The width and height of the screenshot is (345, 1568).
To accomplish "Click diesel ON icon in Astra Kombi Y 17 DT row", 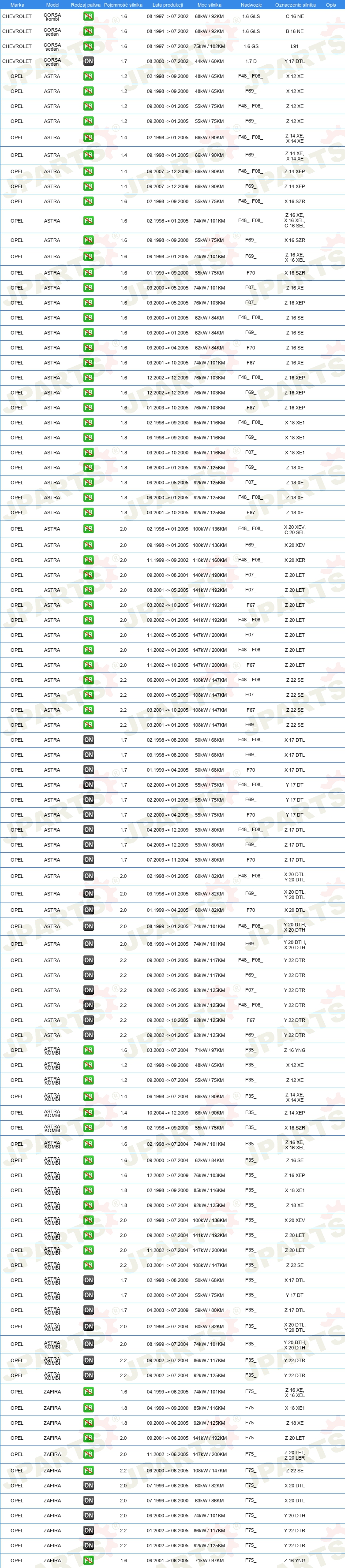I will 88,1295.
